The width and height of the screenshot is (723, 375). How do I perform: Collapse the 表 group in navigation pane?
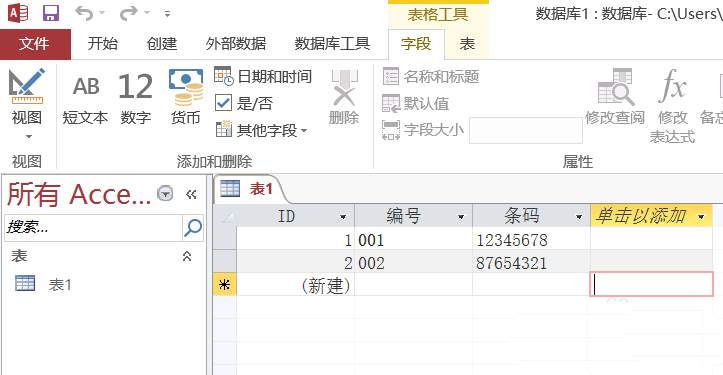(187, 256)
